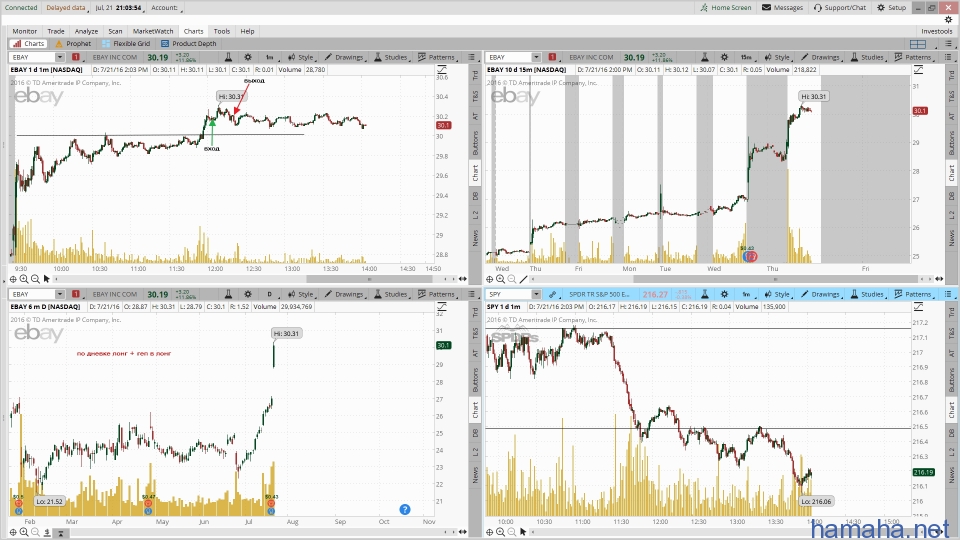Viewport: 960px width, 540px height.
Task: Open the list menu icon of top-left chart
Action: [x=471, y=57]
